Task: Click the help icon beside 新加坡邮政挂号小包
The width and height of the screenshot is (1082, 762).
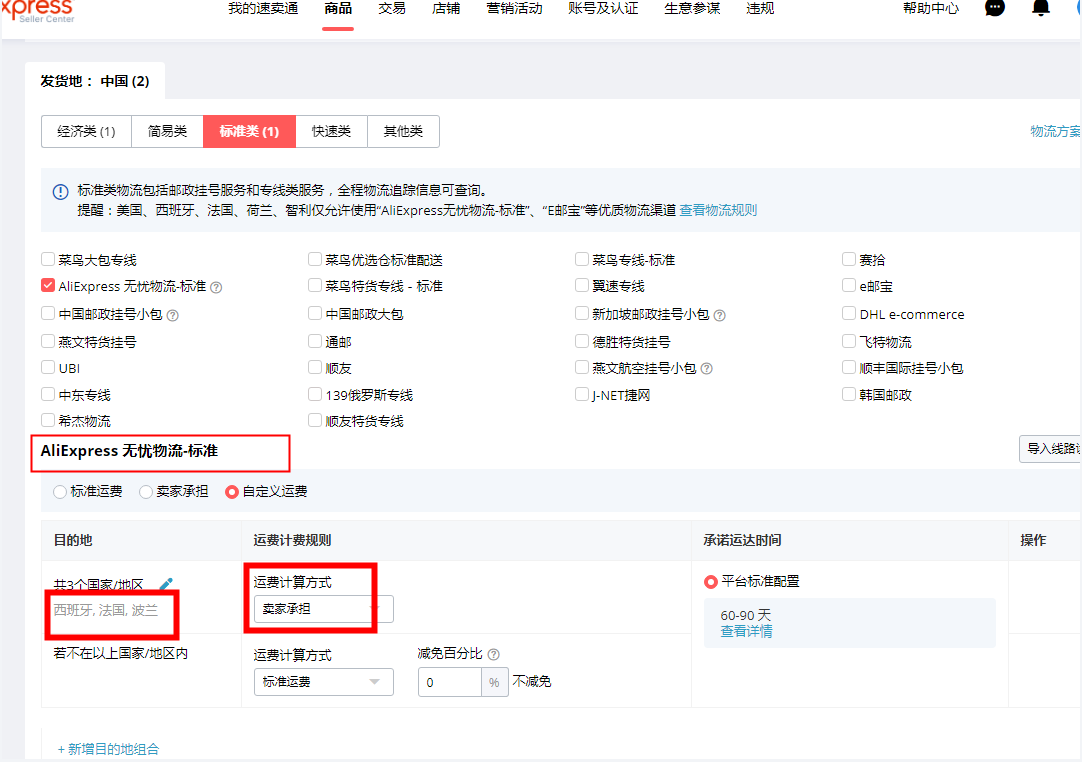Action: [x=719, y=315]
